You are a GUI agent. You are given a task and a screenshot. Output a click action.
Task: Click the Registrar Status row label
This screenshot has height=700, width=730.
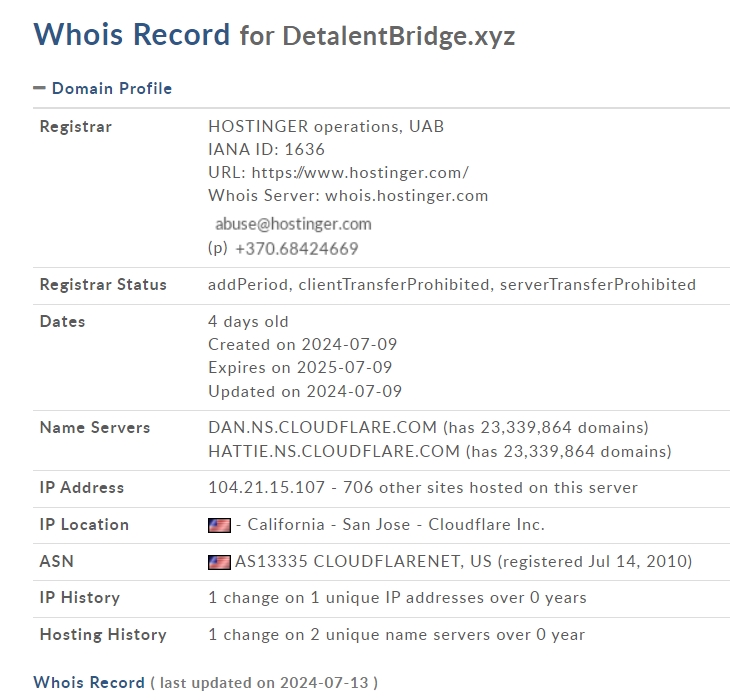click(103, 284)
